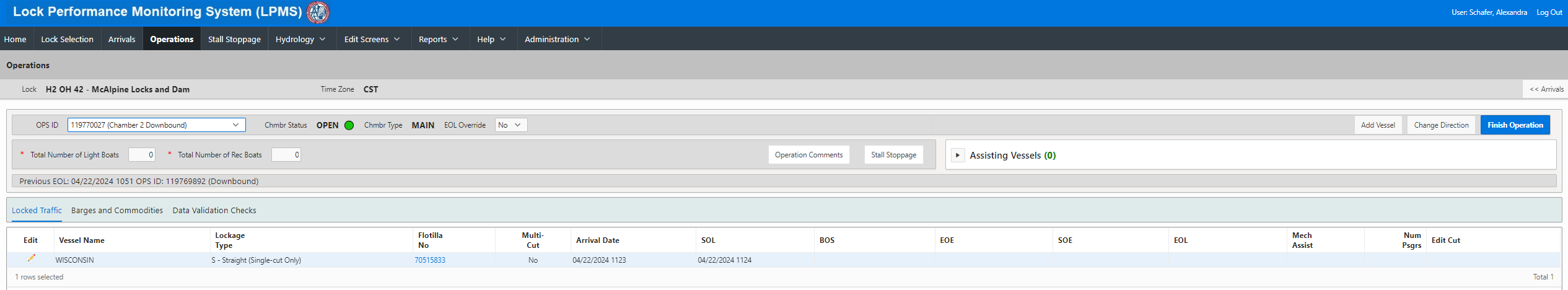Select the Operations nav item
Viewport: 1568px width, 290px height.
coord(172,39)
